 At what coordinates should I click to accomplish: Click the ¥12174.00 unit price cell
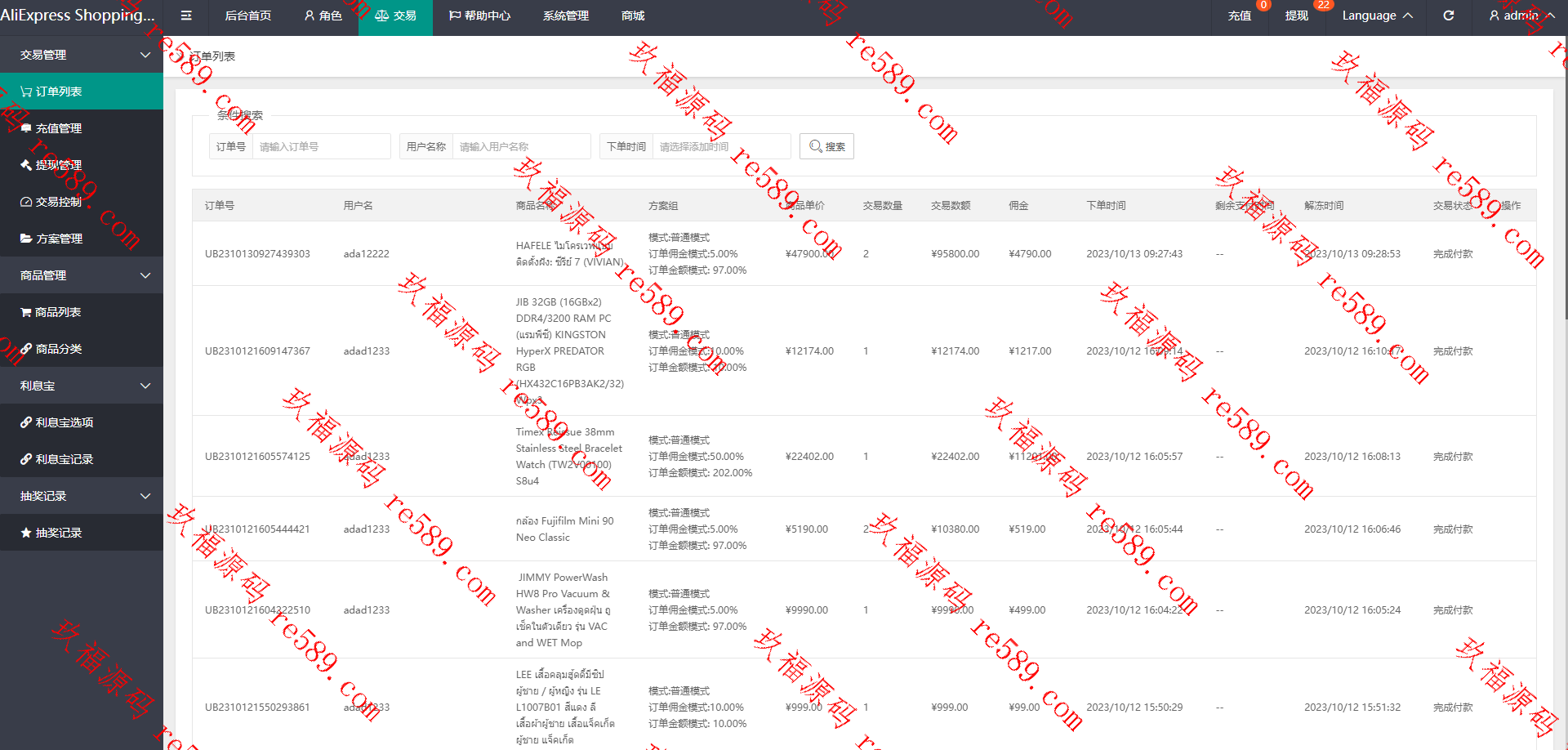[x=809, y=351]
